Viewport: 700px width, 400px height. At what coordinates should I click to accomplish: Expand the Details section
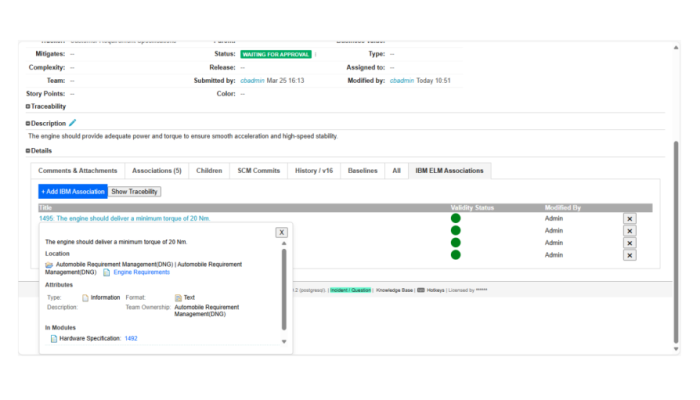tap(28, 150)
